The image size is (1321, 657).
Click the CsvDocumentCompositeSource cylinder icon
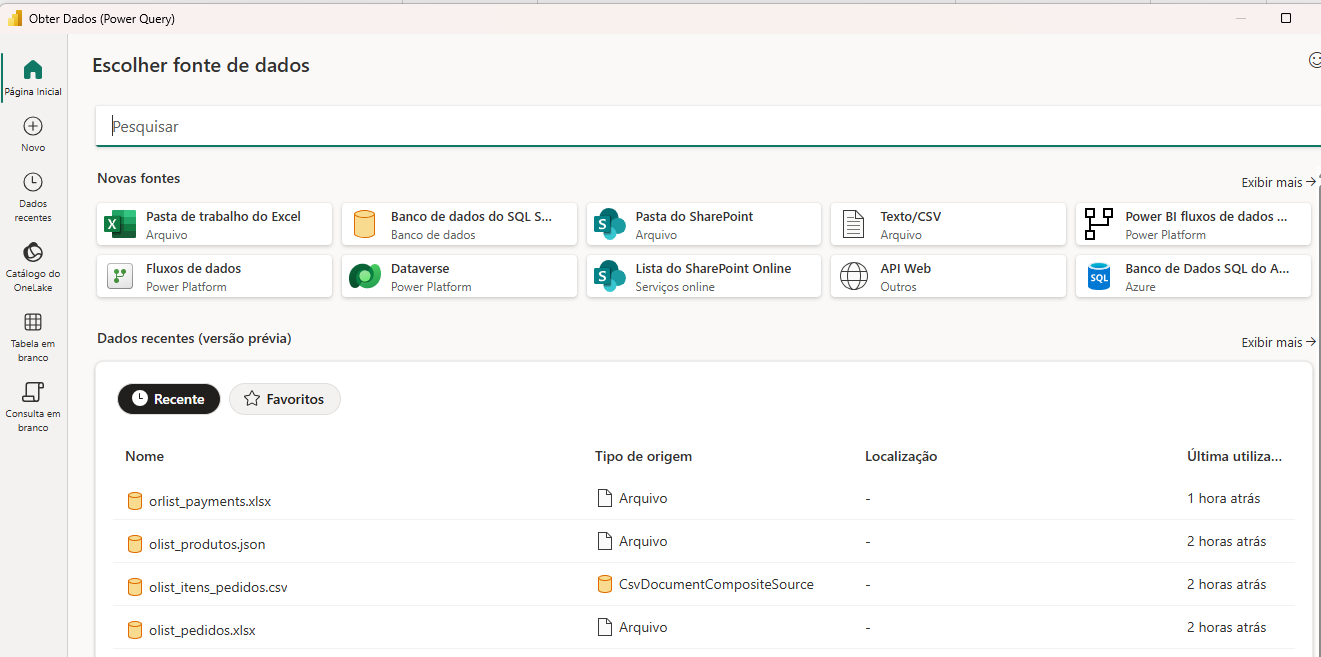tap(604, 584)
